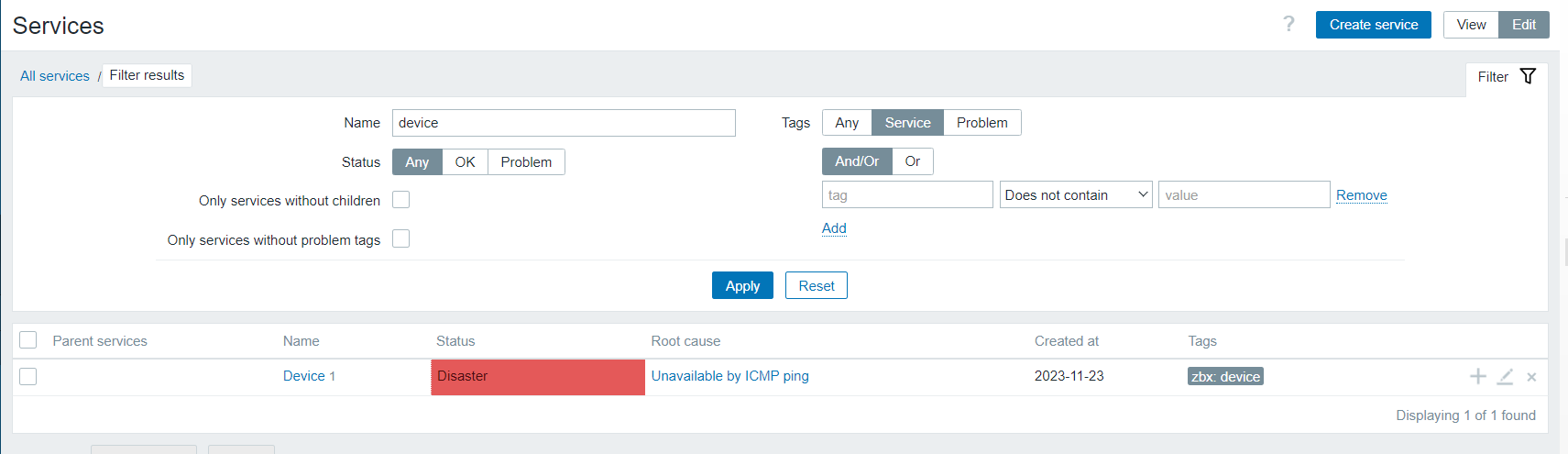Open the Does not contain operator dropdown

[1076, 194]
